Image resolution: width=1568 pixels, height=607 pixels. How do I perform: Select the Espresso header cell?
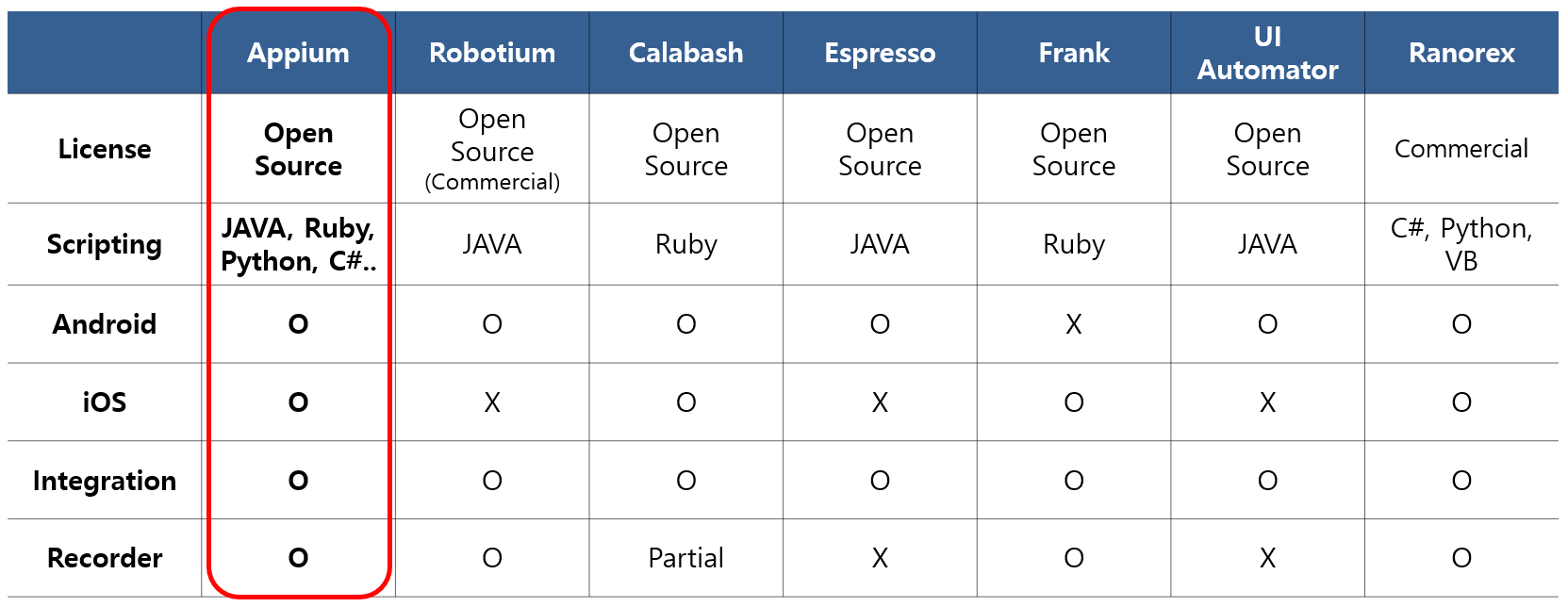(880, 53)
